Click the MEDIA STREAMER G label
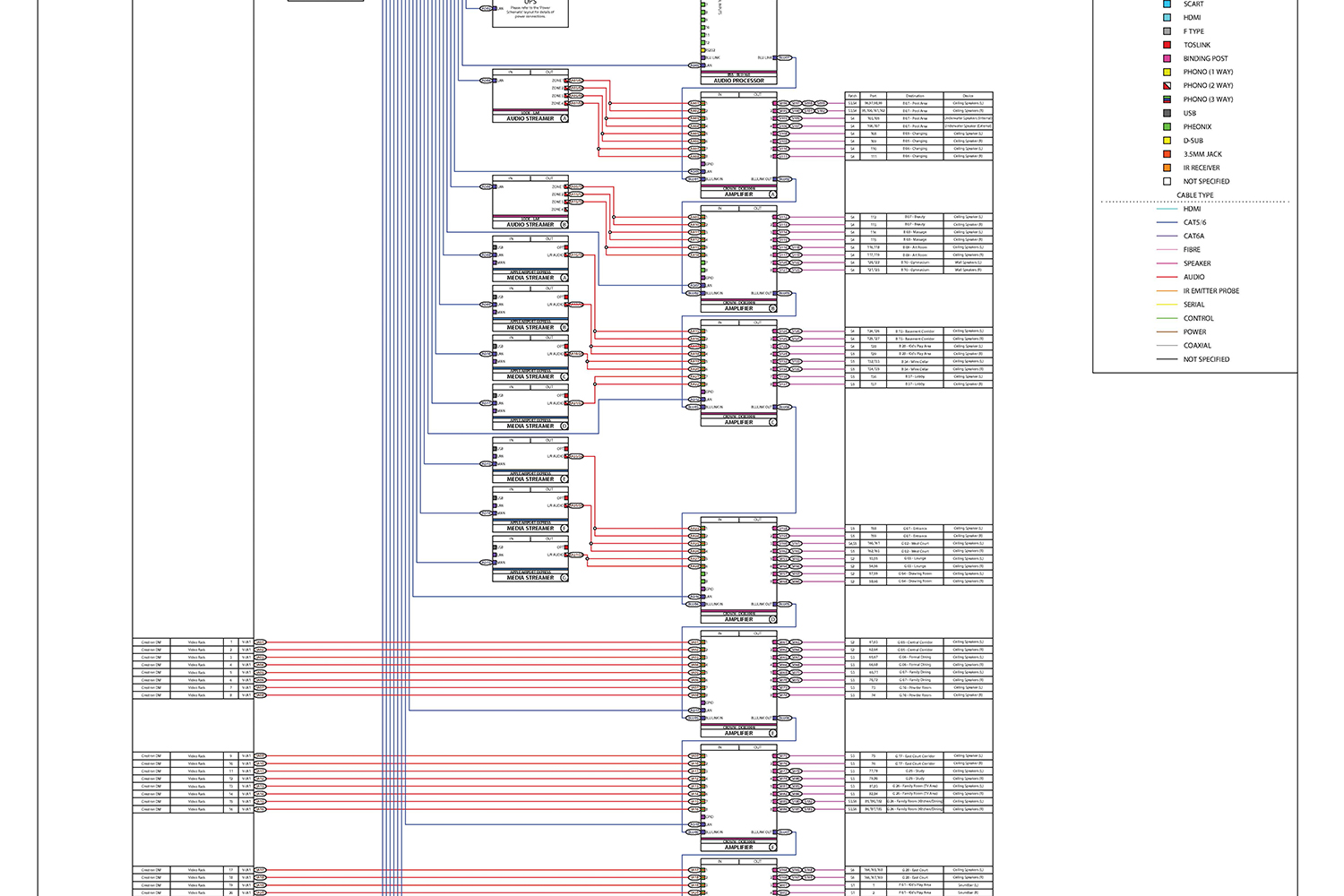 click(x=530, y=578)
